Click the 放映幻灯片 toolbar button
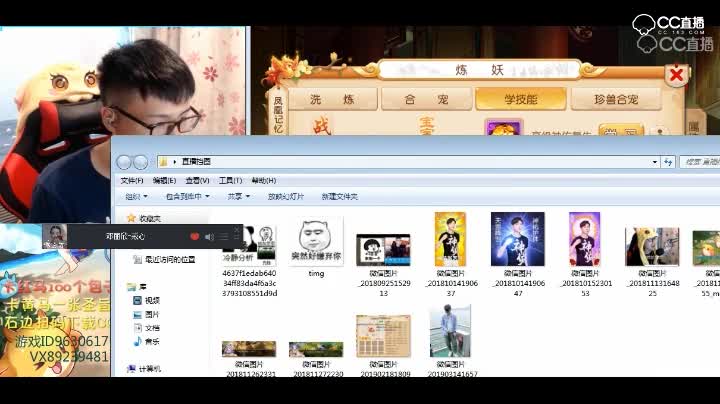 pyautogui.click(x=286, y=196)
